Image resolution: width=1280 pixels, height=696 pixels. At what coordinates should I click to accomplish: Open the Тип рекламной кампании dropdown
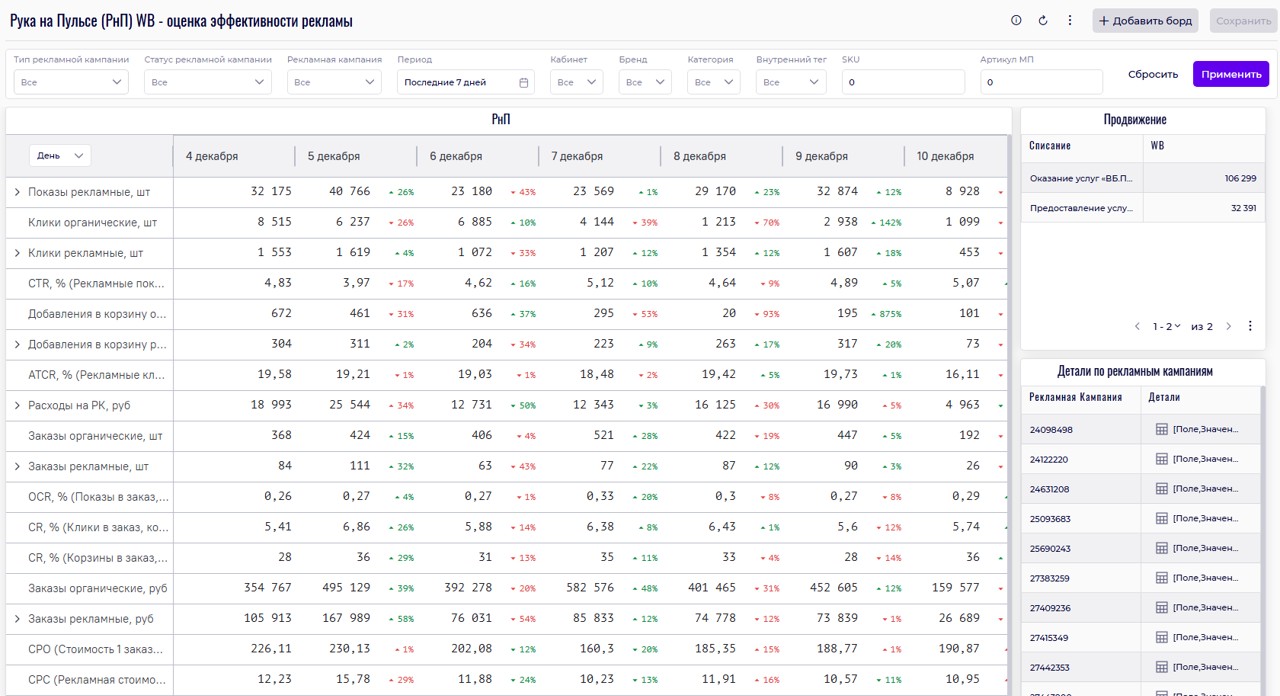[x=71, y=82]
